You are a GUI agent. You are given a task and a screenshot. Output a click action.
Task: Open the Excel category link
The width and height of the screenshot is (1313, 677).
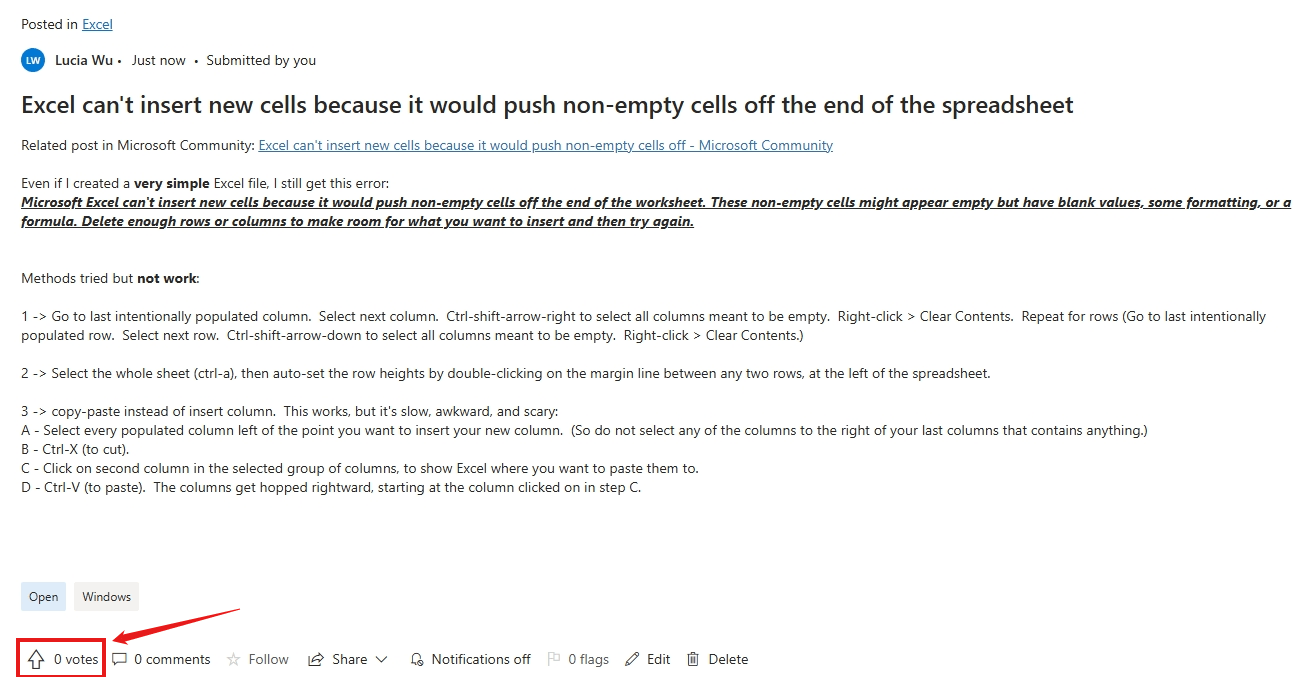pyautogui.click(x=97, y=24)
